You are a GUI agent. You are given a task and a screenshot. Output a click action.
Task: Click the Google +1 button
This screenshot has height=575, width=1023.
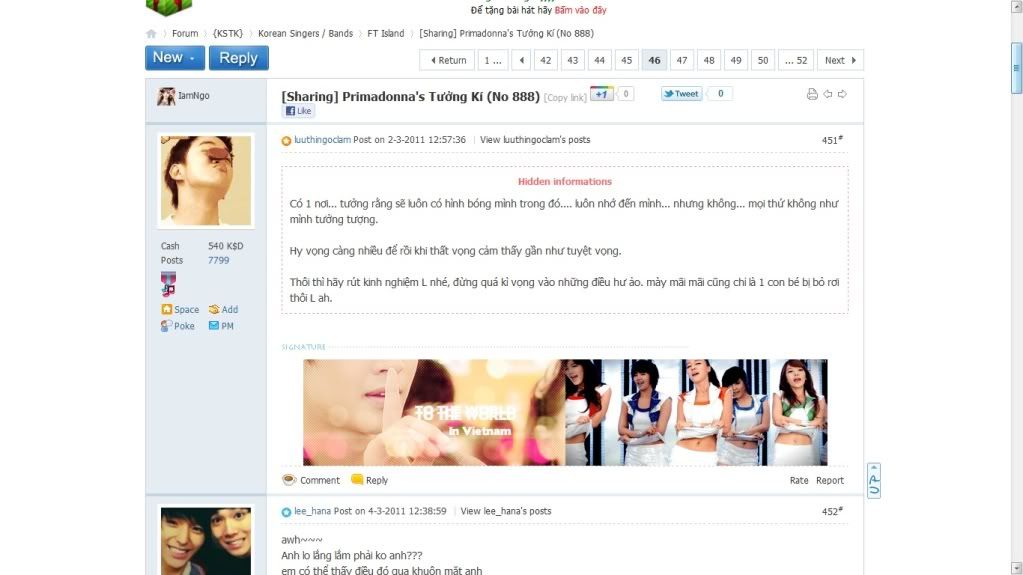(x=602, y=94)
